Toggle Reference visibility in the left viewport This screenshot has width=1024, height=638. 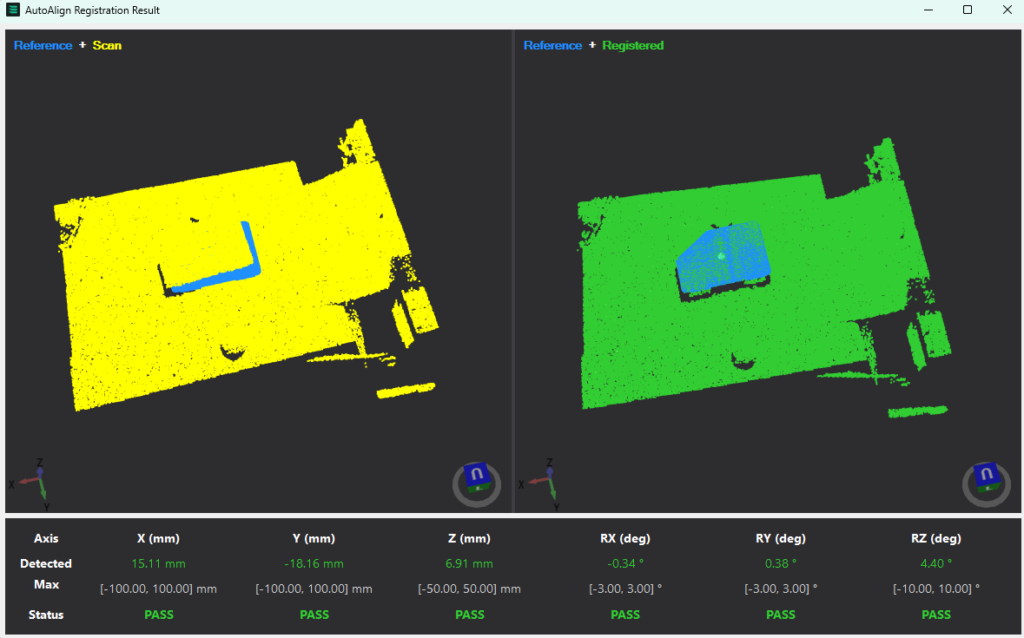click(43, 45)
